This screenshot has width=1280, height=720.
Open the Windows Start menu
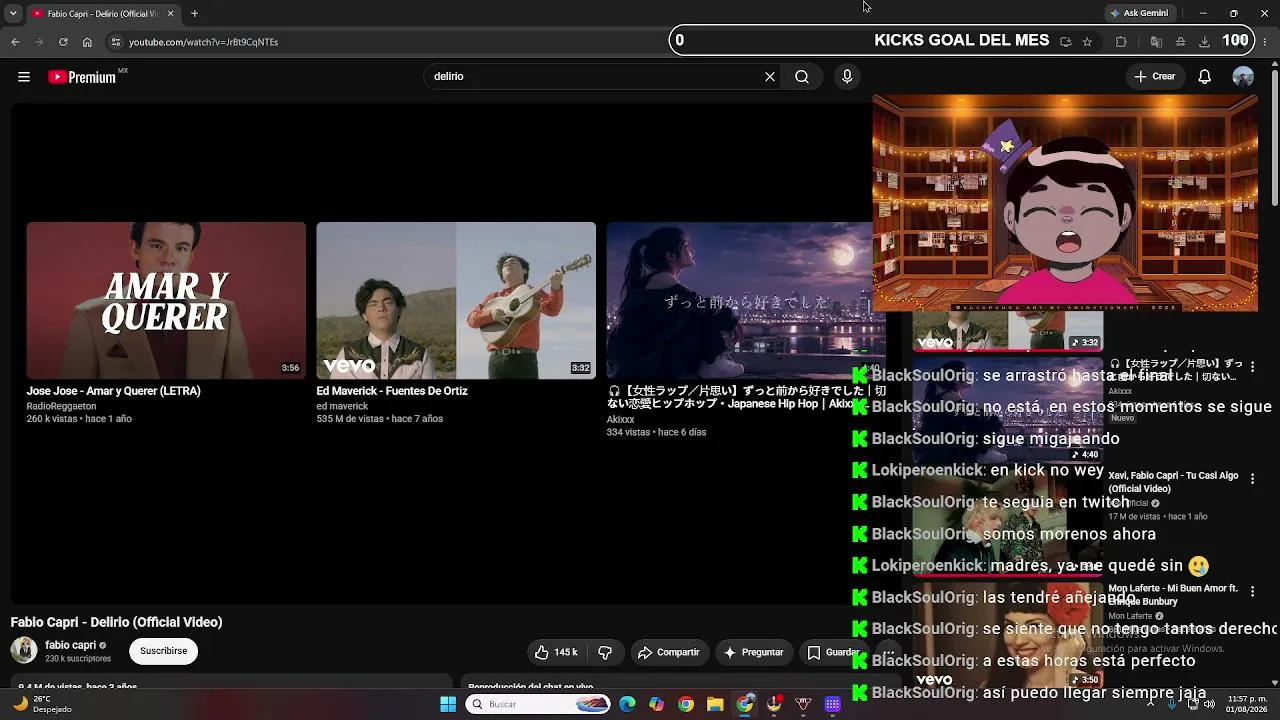click(448, 704)
